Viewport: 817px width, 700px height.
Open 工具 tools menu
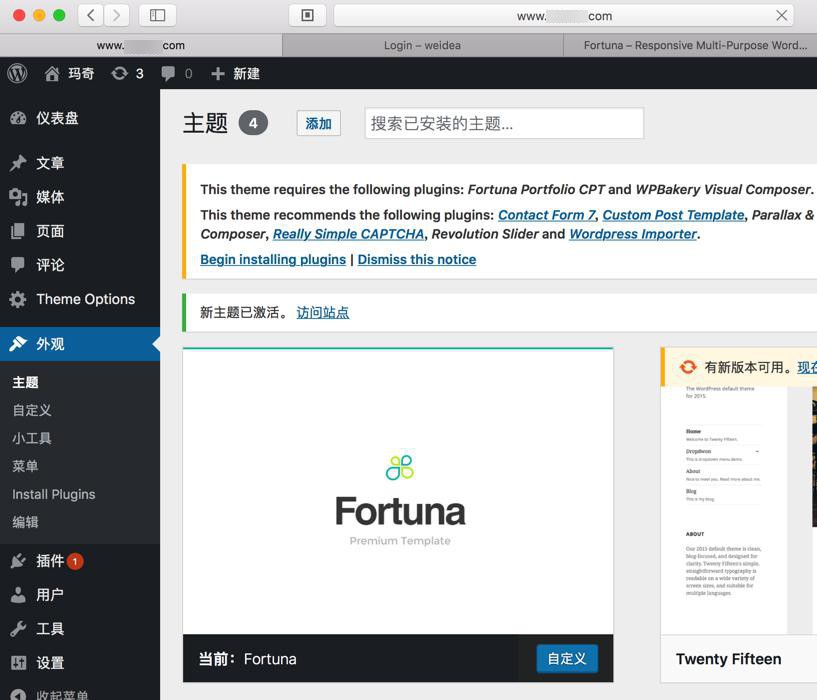(80, 629)
